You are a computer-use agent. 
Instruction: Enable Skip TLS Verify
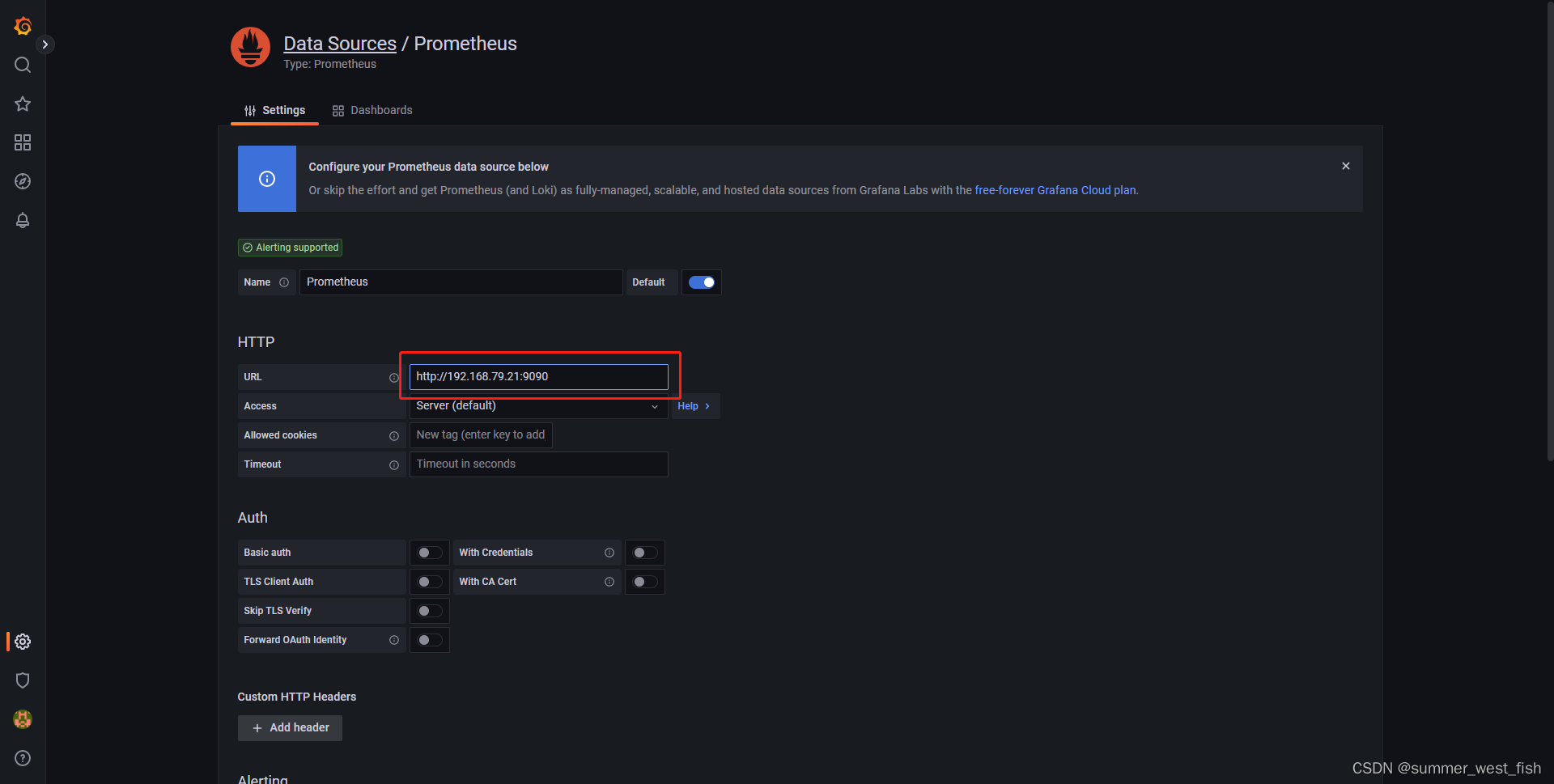point(429,610)
